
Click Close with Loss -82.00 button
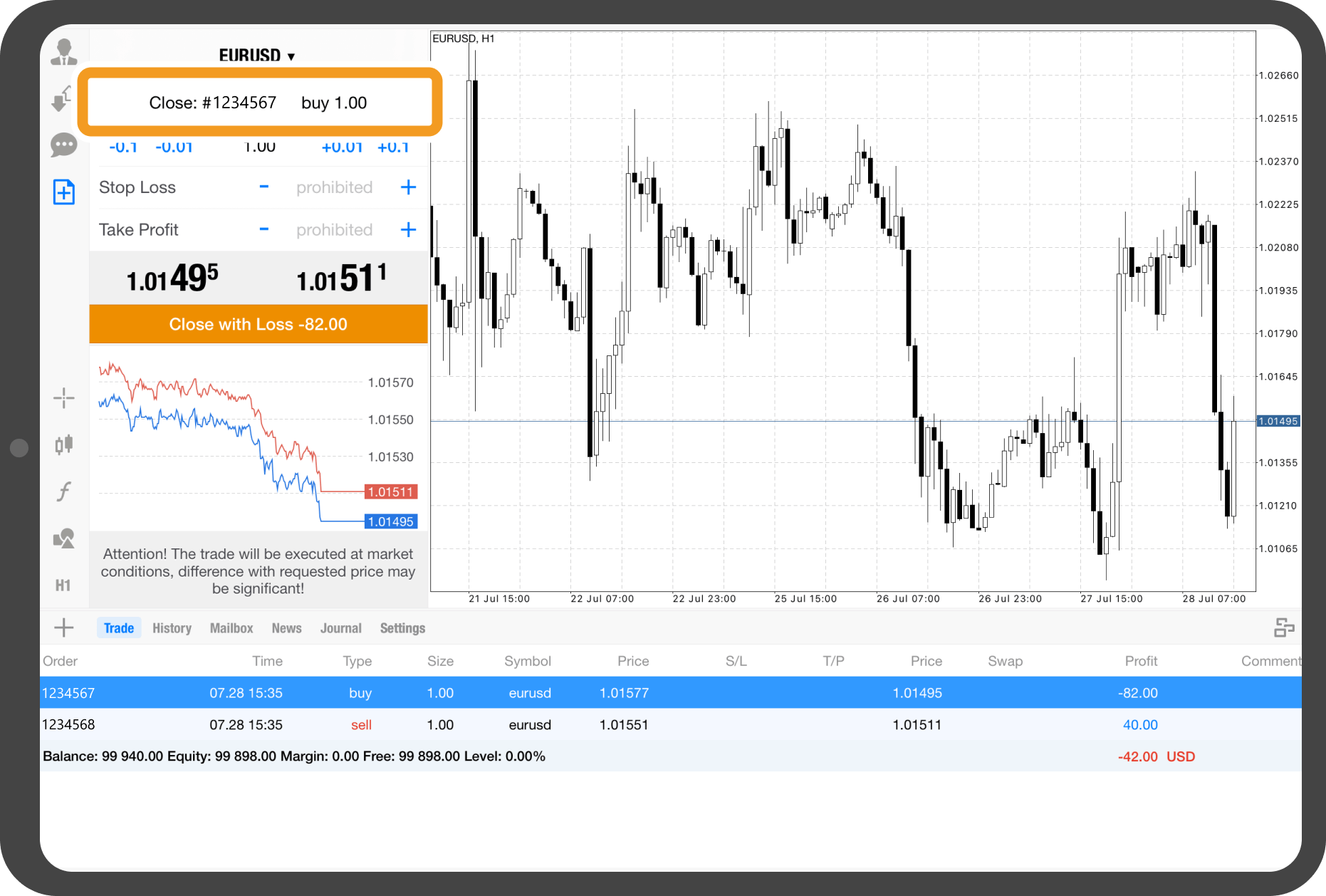[259, 324]
